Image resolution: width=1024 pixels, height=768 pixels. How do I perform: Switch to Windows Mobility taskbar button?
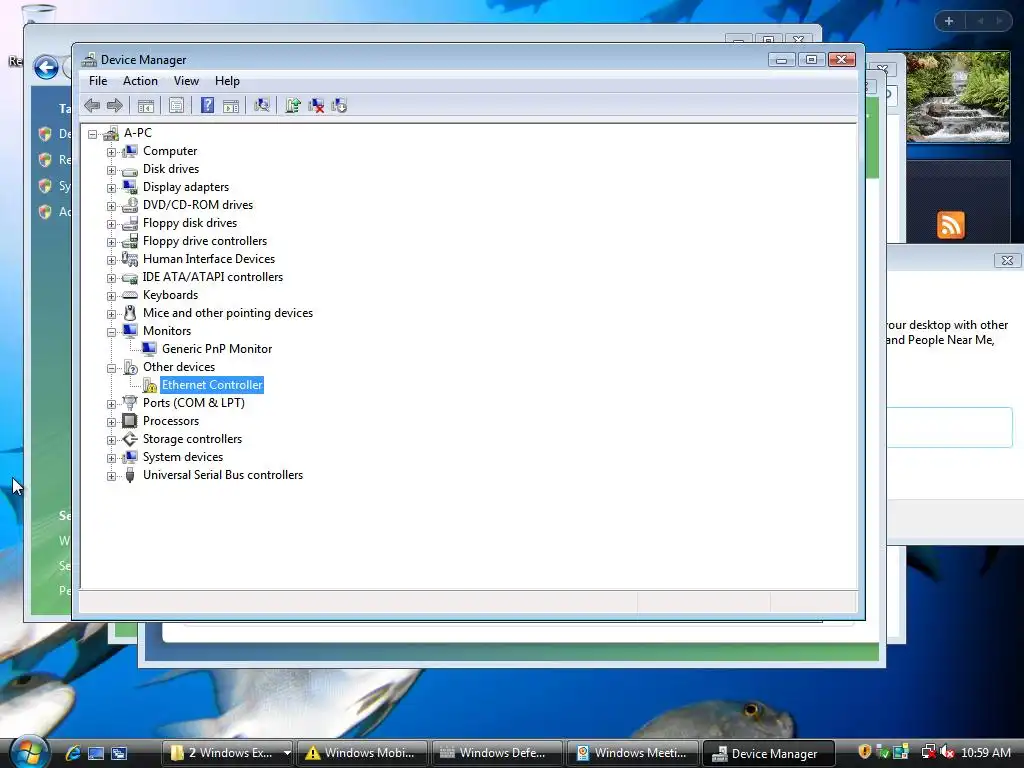pyautogui.click(x=362, y=753)
